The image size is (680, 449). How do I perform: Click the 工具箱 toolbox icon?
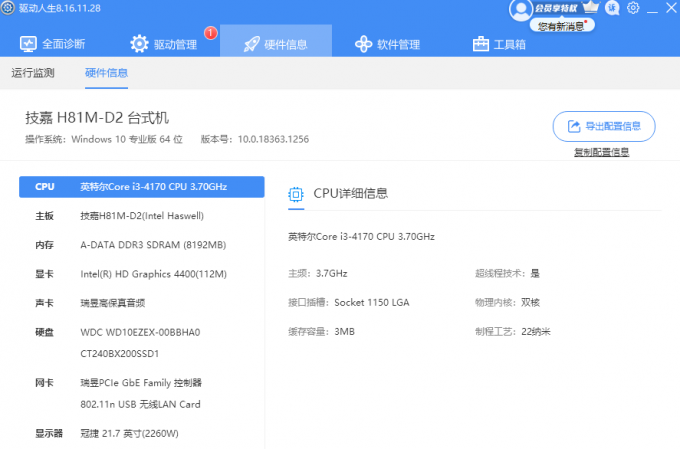coord(481,44)
